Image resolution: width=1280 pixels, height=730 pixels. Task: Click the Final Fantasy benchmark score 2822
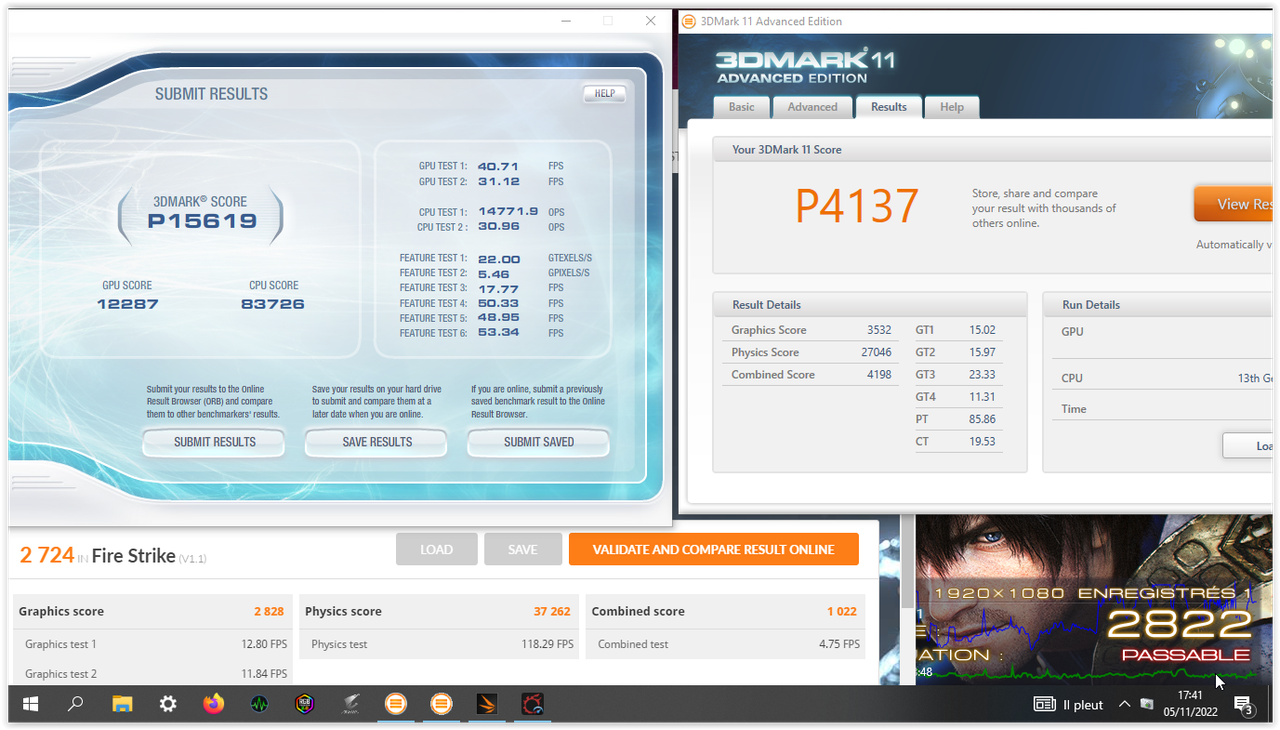1179,625
